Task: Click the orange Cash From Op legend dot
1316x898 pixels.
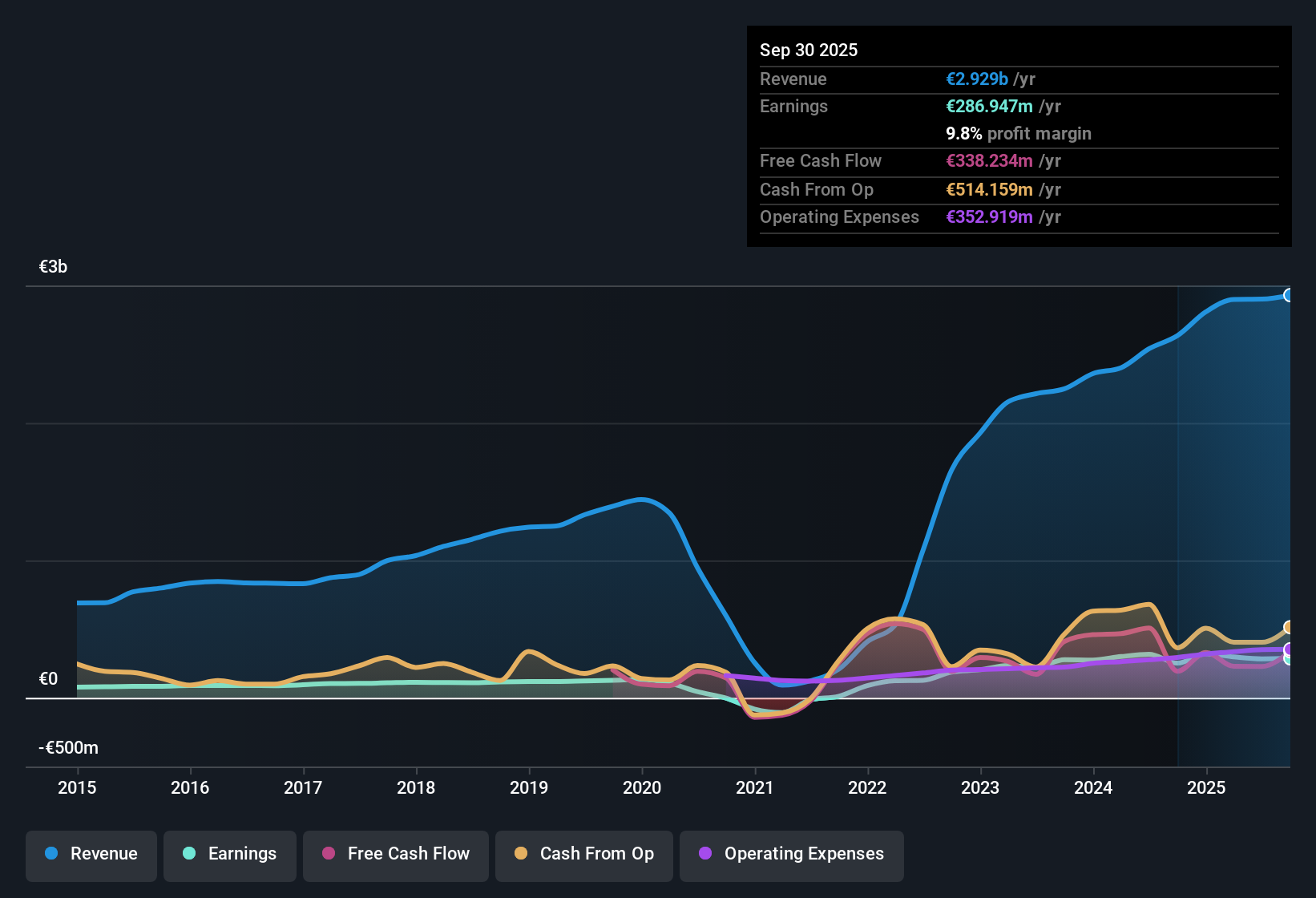Action: coord(521,853)
